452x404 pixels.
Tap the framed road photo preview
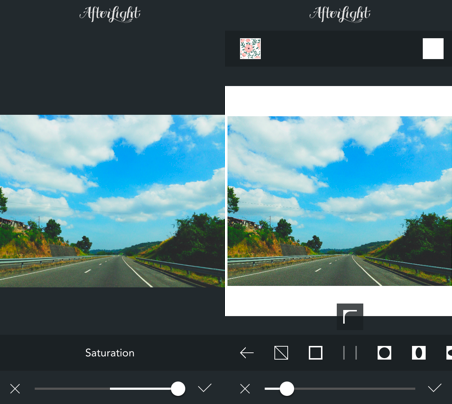(x=339, y=201)
